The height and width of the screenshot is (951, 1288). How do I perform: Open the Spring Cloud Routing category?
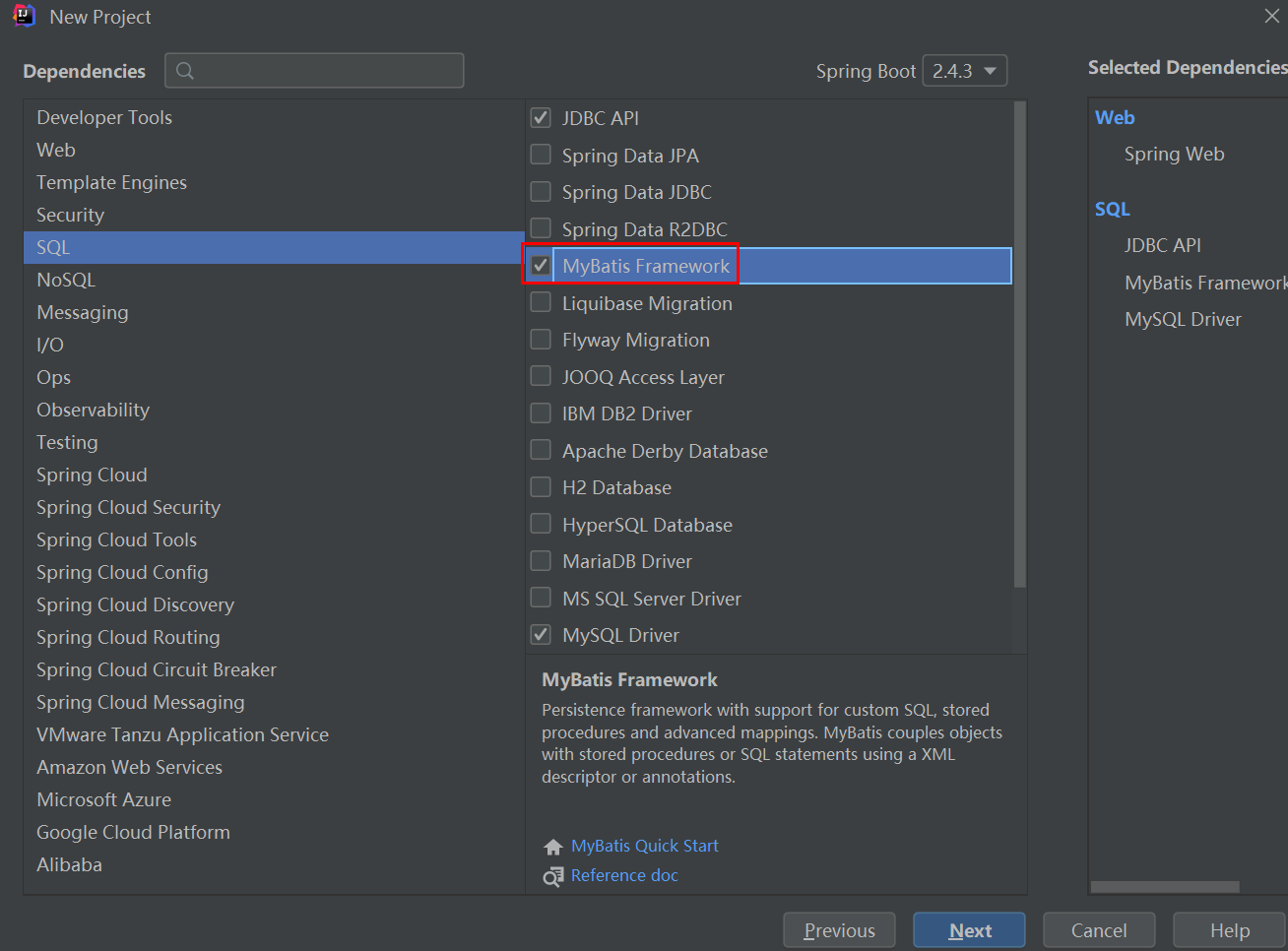(x=274, y=637)
